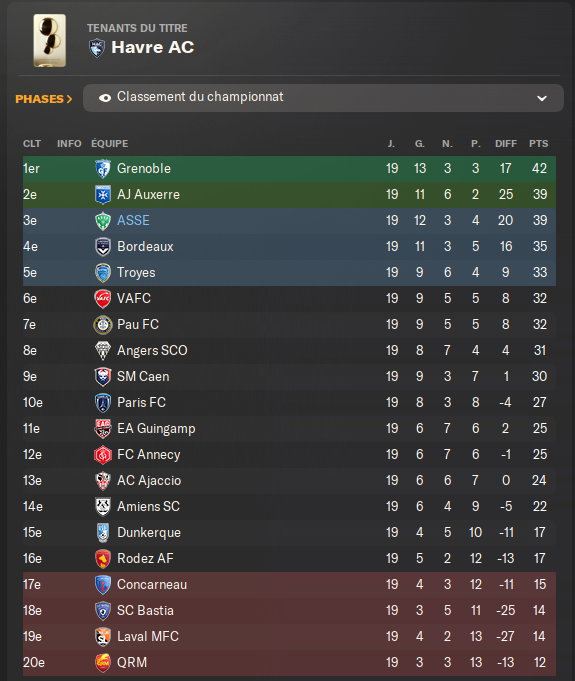Image resolution: width=575 pixels, height=681 pixels.
Task: Sort table by PTS column header
Action: click(539, 144)
